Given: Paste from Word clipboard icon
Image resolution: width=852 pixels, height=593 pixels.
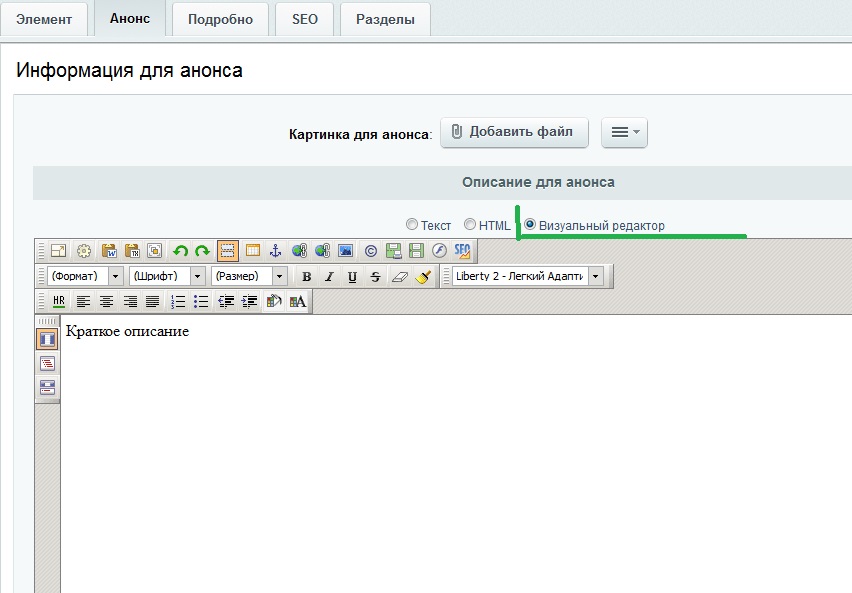Looking at the screenshot, I should pos(109,251).
